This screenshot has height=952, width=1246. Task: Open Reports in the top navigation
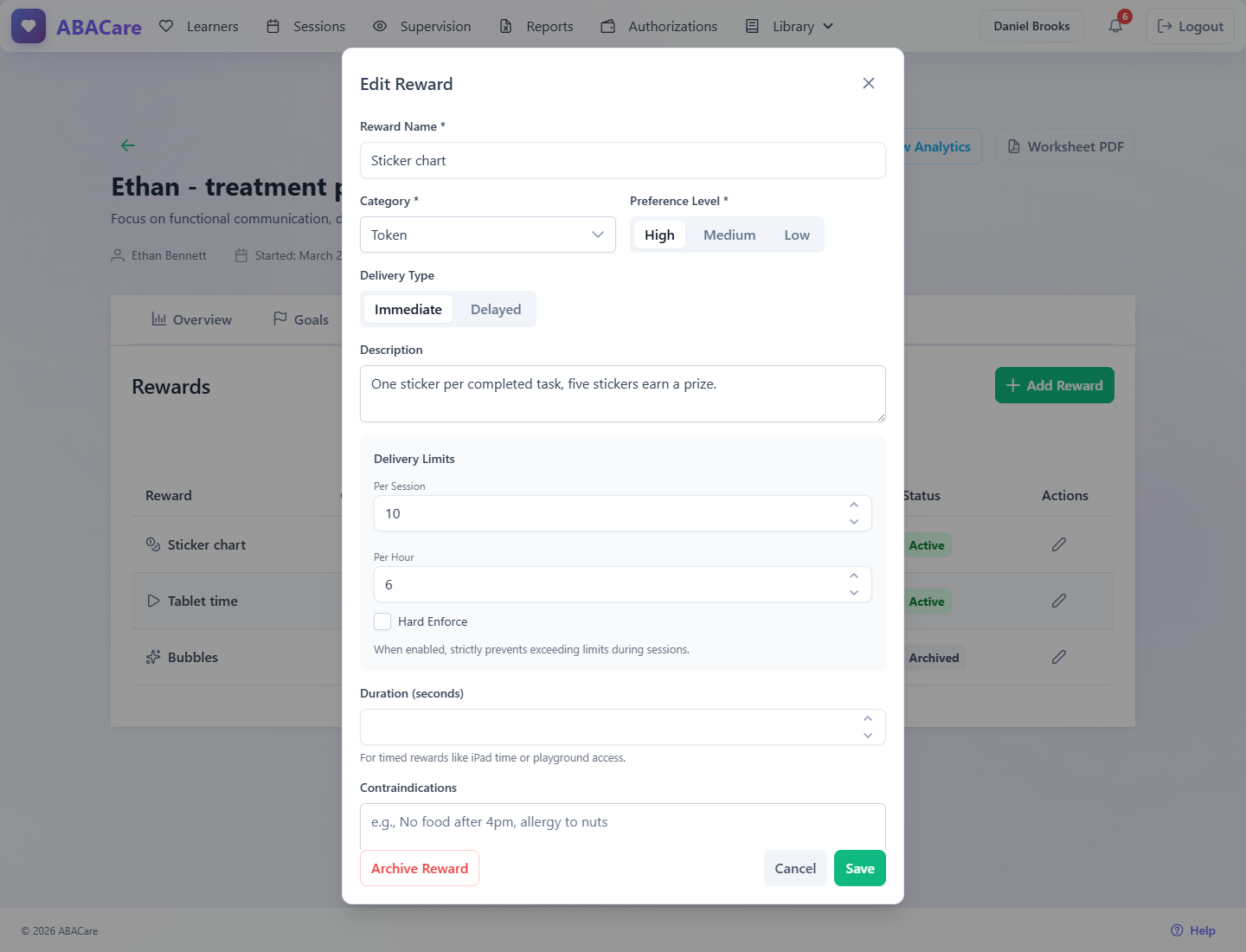click(536, 26)
